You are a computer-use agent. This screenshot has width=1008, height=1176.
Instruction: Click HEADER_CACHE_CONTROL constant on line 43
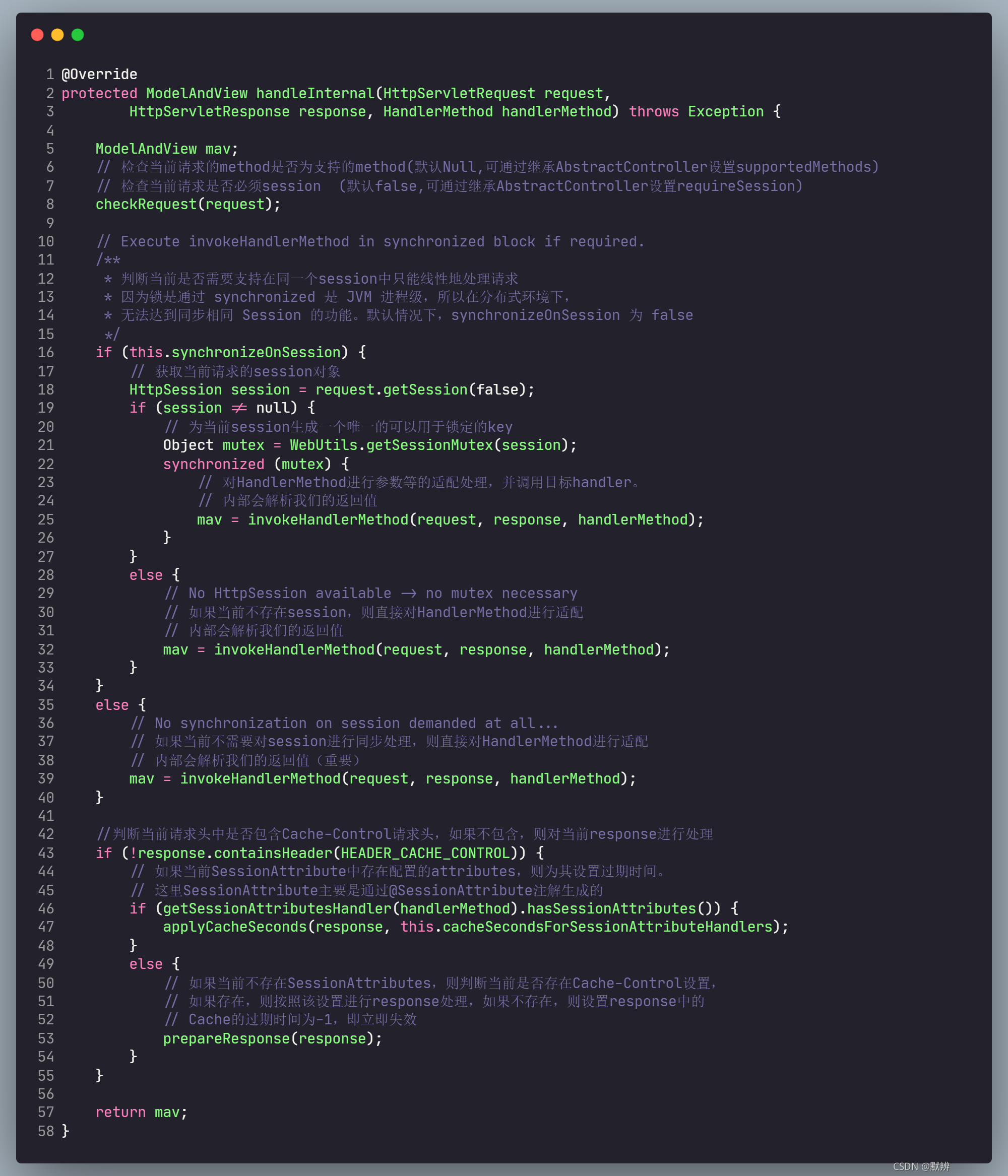pos(425,853)
